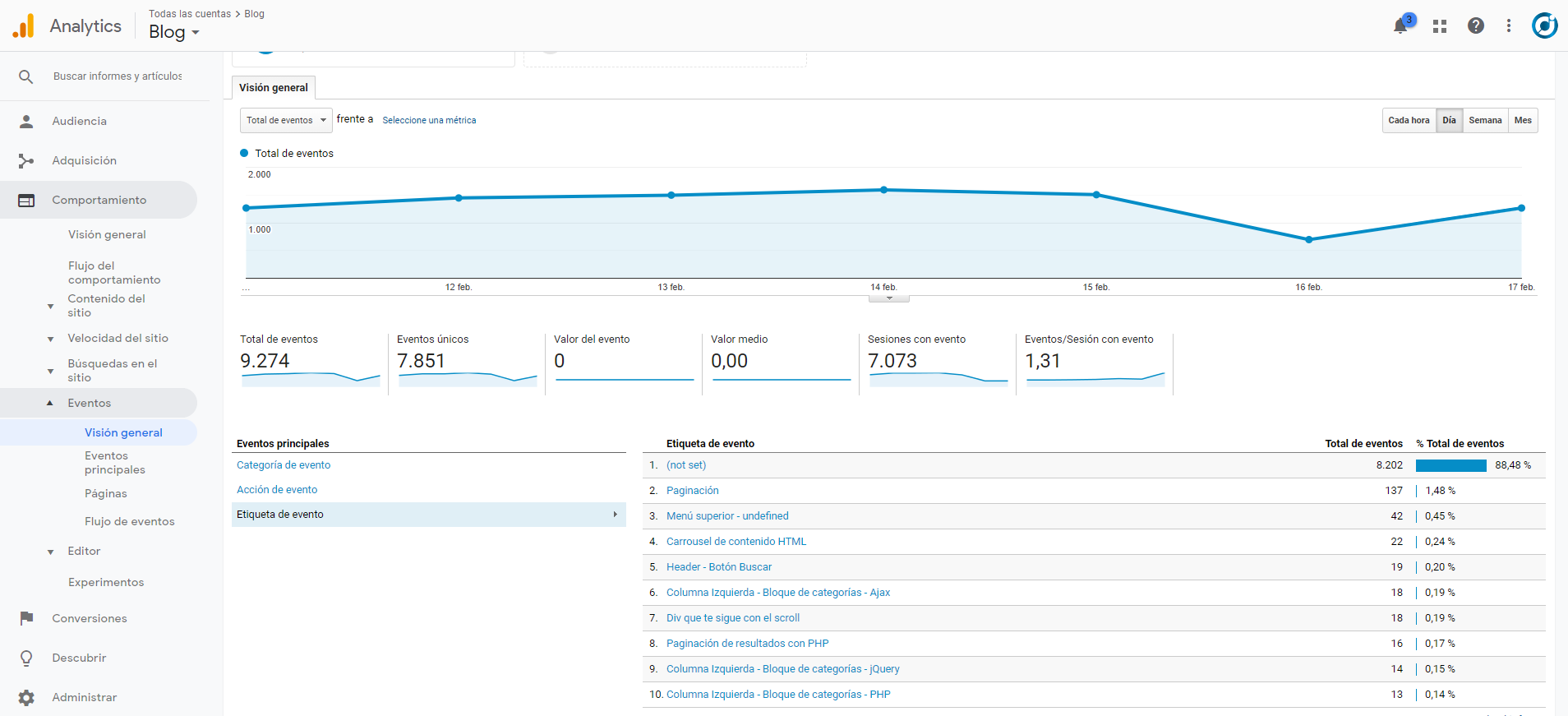Select the Día time granularity
Screen dimensions: 1568x716
pos(1449,120)
